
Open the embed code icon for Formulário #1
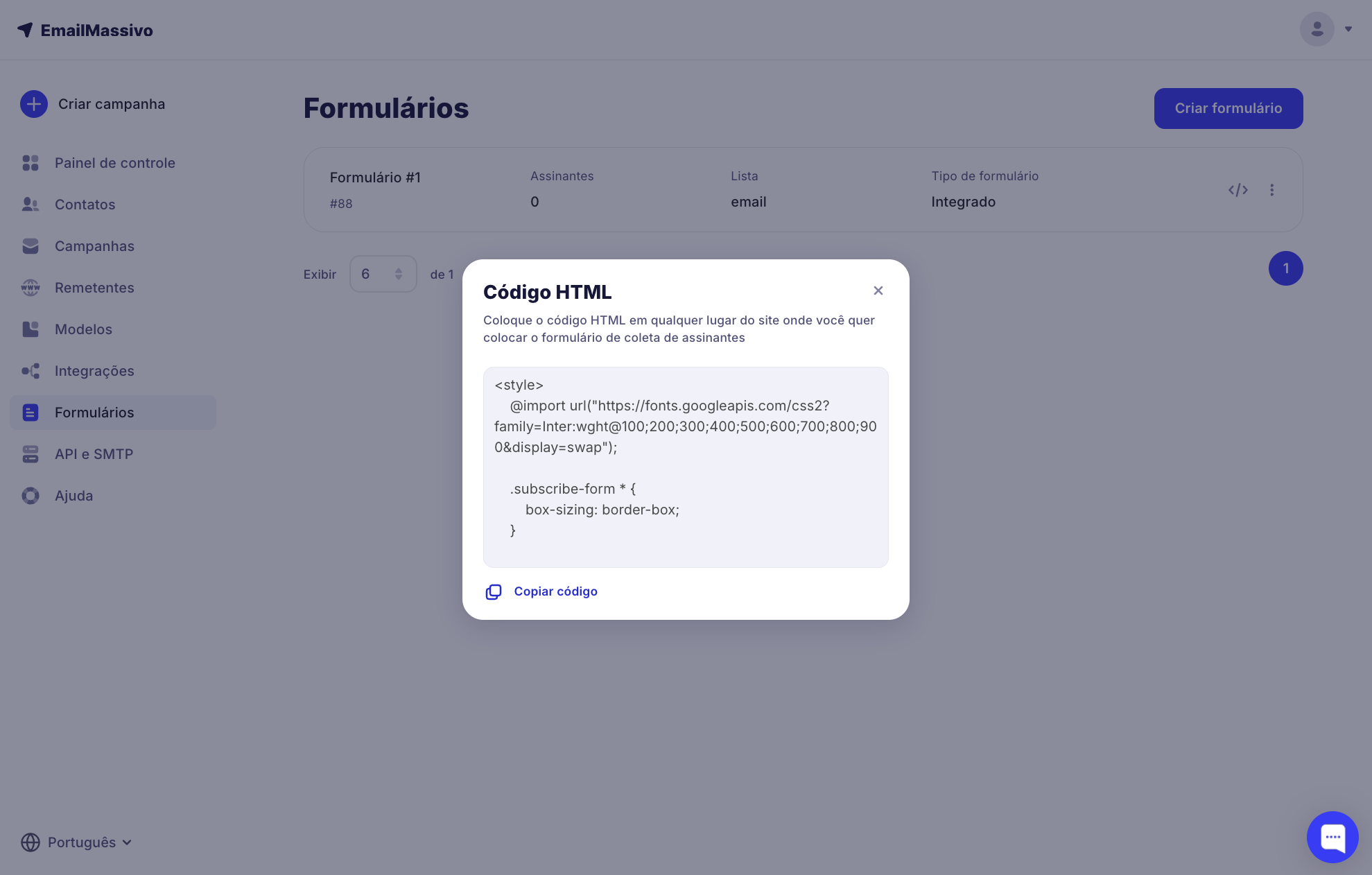(x=1238, y=190)
